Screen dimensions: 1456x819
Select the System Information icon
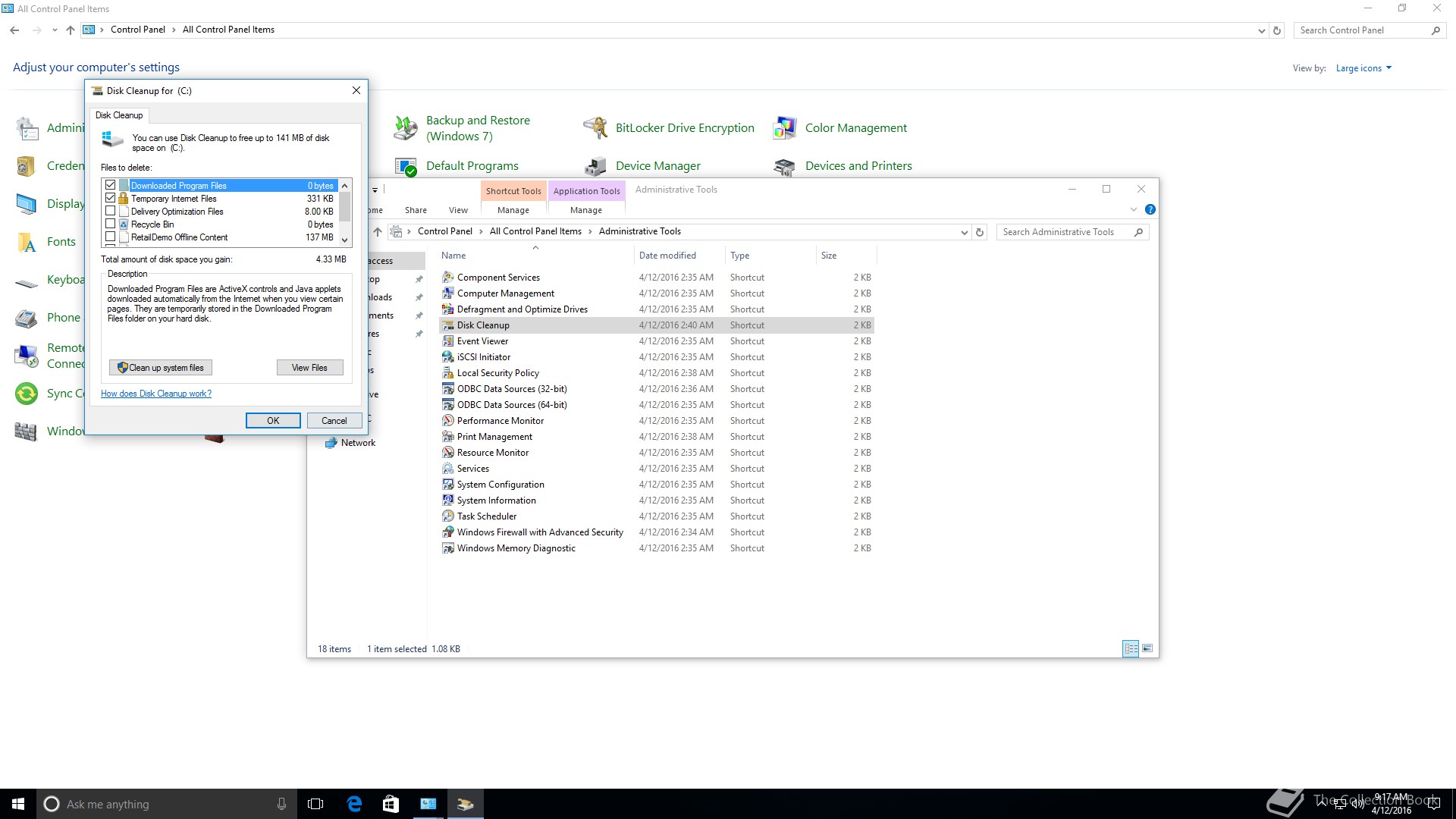448,500
